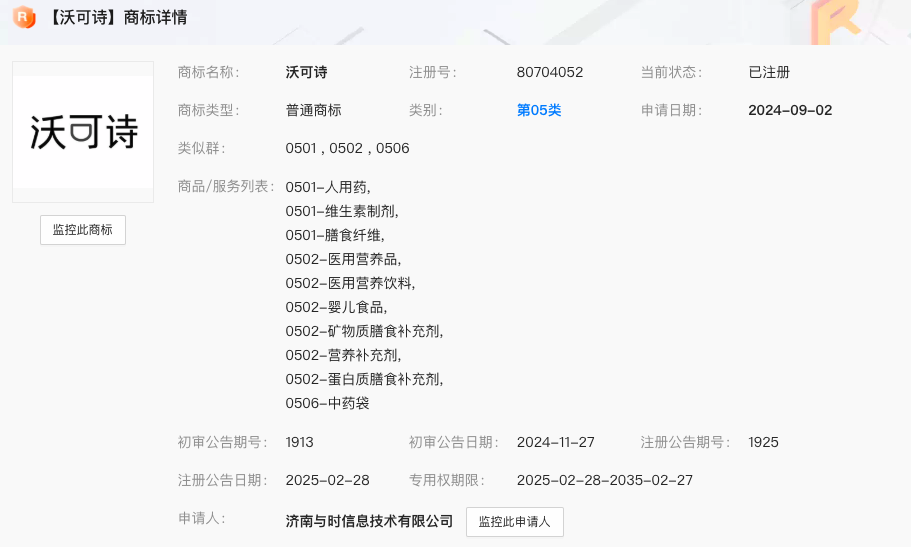This screenshot has width=911, height=547.
Task: Select exclusive period 2025-02-28-2035-02-27
Action: tap(605, 480)
